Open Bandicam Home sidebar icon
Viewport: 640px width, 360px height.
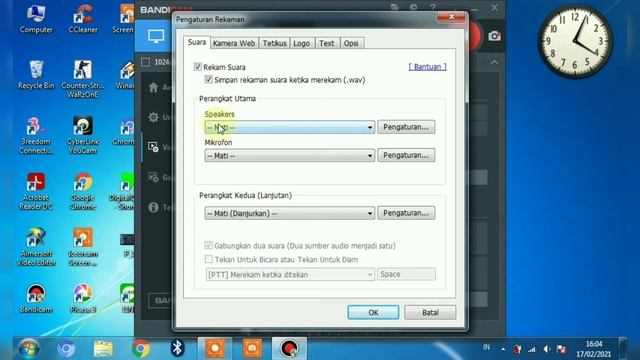(153, 87)
